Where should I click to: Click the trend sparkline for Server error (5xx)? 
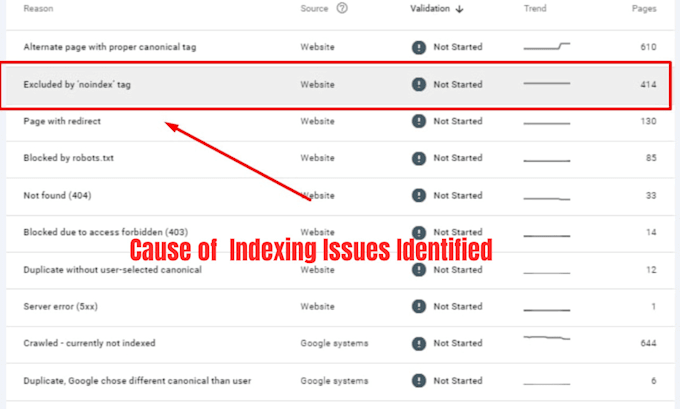tap(547, 310)
